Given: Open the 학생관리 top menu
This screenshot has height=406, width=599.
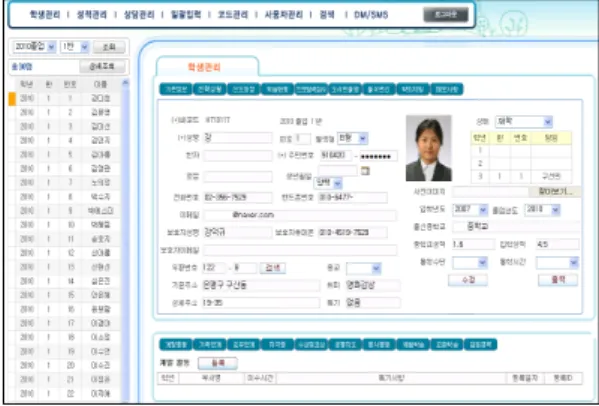Looking at the screenshot, I should coord(45,15).
